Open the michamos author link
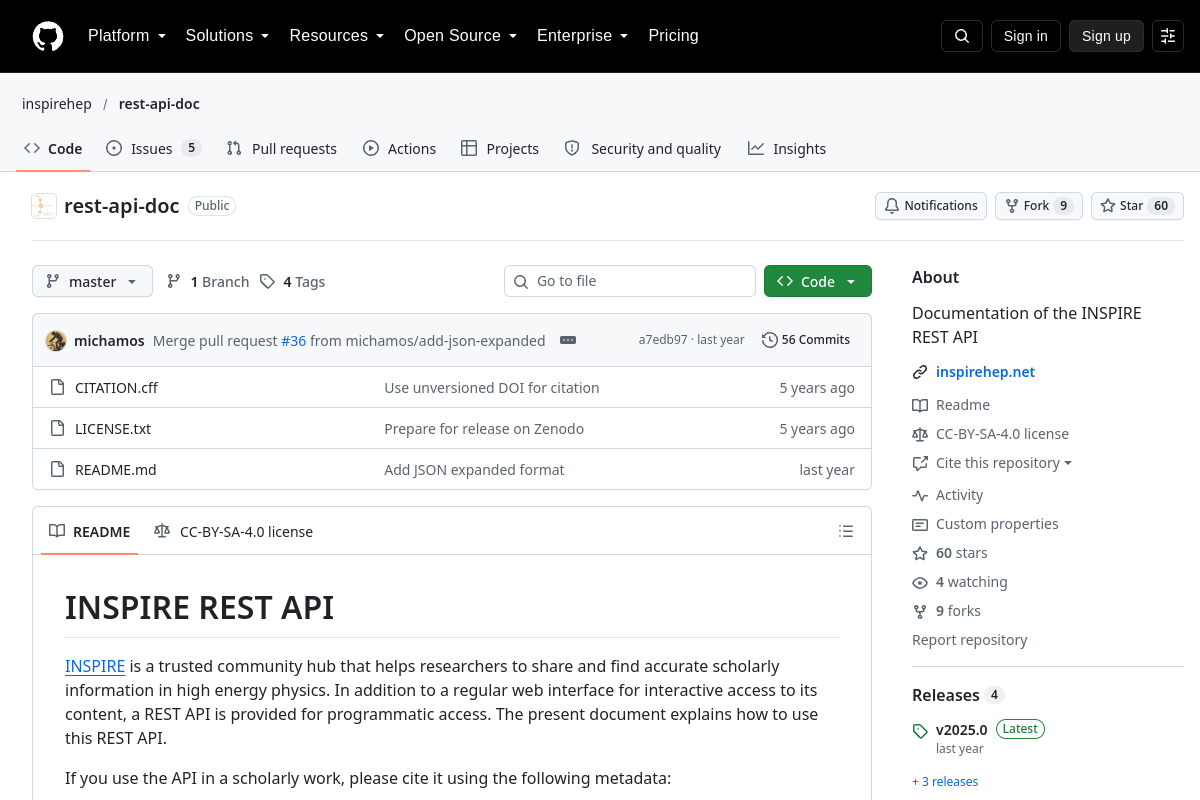1200x800 pixels. pyautogui.click(x=110, y=340)
